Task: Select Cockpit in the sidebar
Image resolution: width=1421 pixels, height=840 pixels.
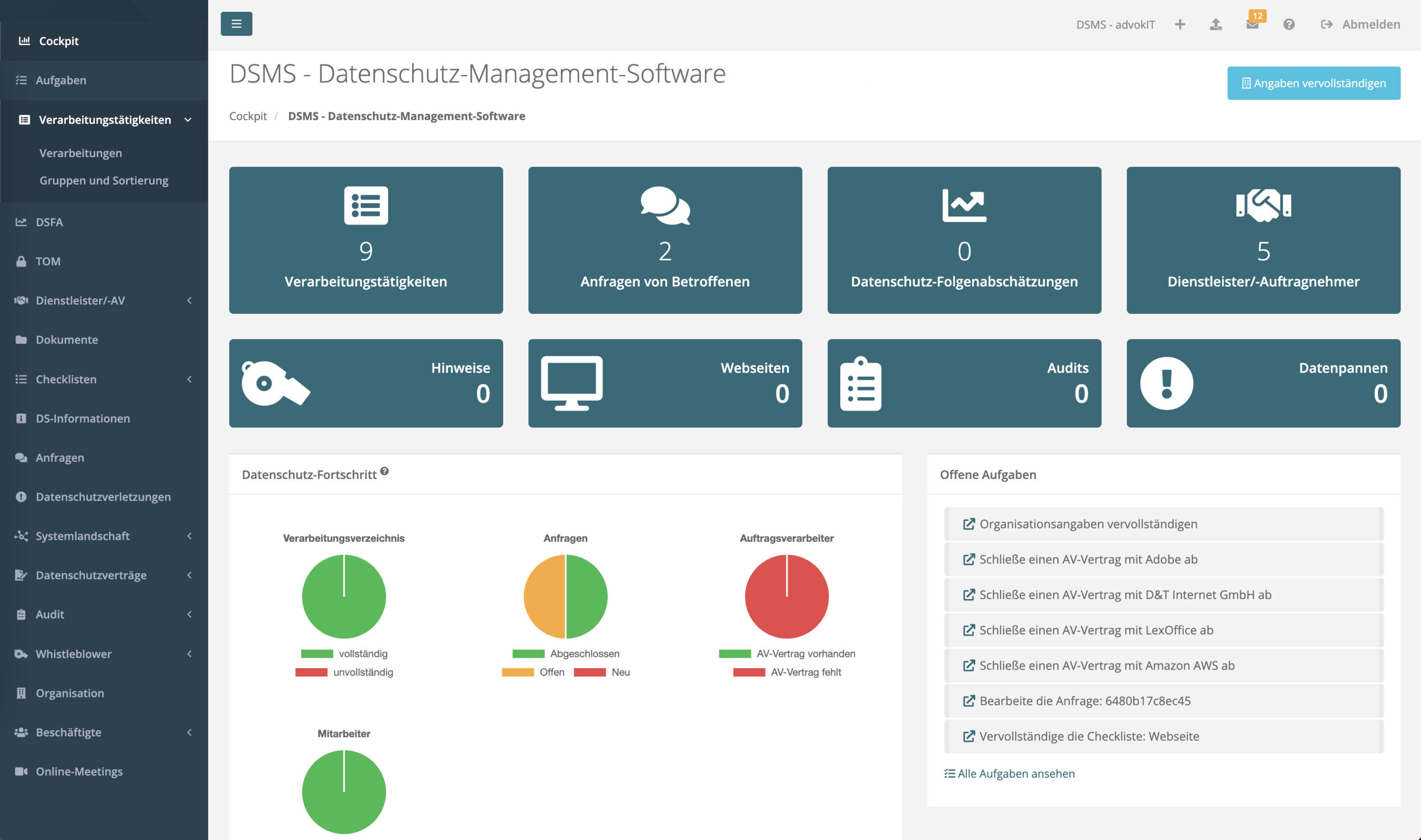Action: (x=58, y=41)
